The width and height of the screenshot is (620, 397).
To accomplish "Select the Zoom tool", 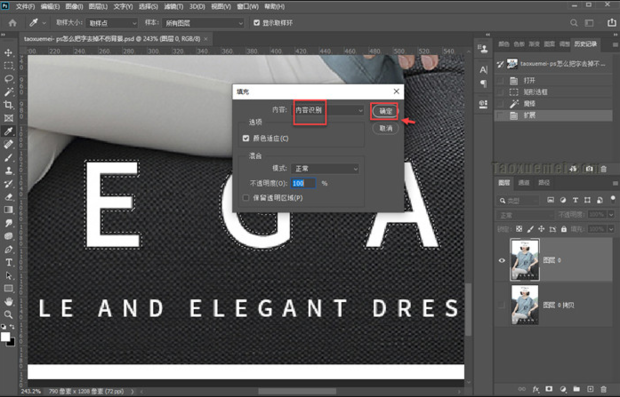I will [8, 314].
